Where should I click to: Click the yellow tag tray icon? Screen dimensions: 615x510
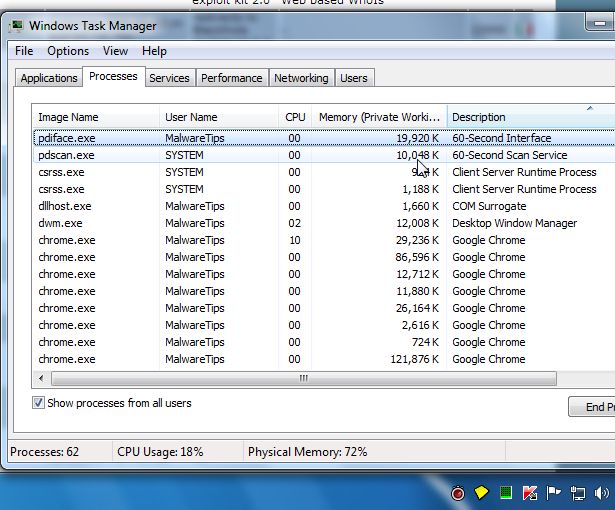pyautogui.click(x=481, y=492)
